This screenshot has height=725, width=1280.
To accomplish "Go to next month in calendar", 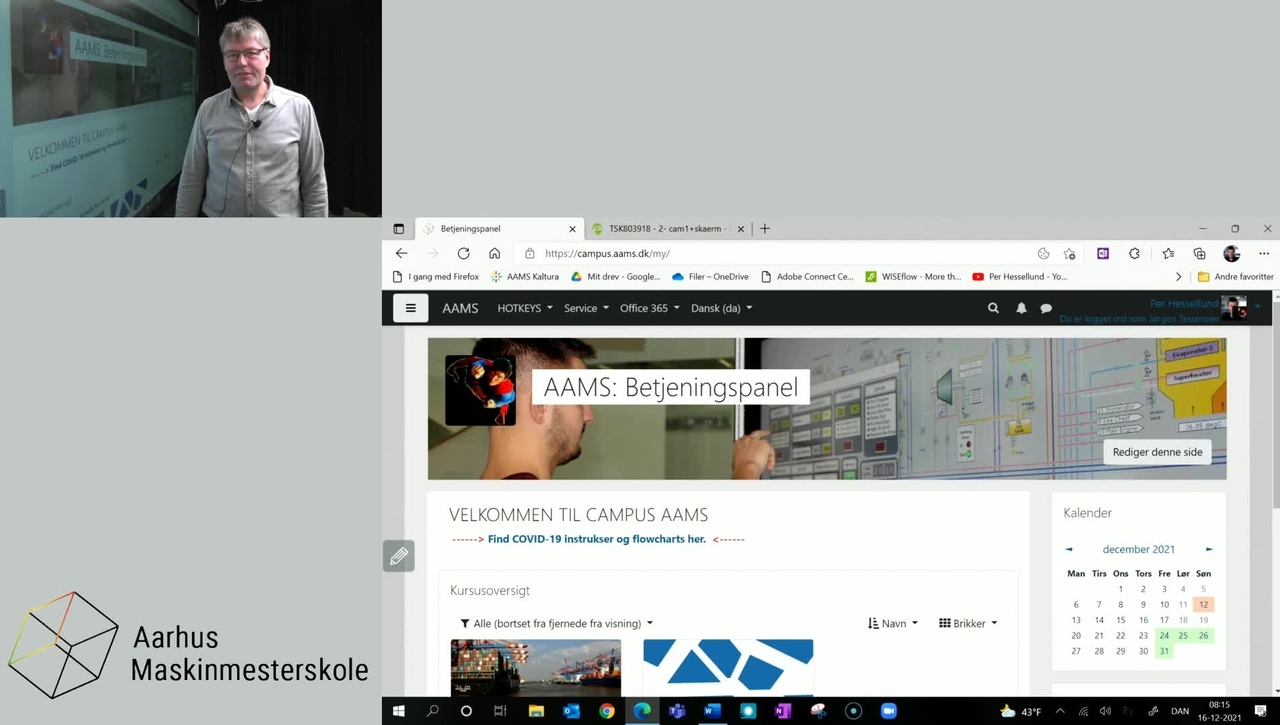I will click(x=1209, y=549).
